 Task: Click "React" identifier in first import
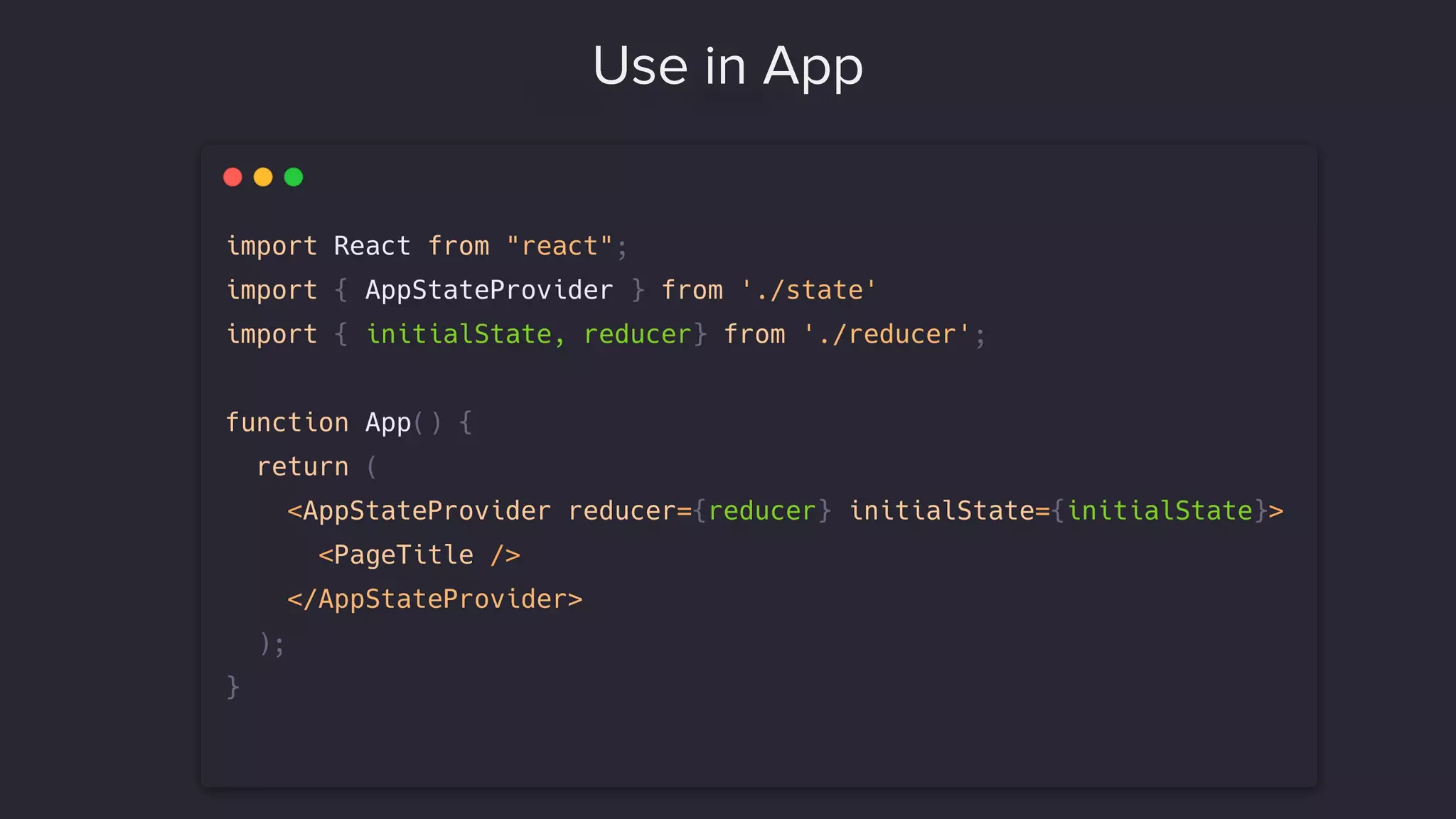(373, 246)
